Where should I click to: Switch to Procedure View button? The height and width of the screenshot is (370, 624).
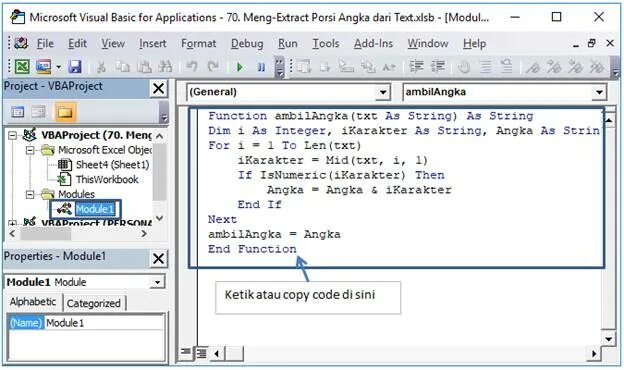[x=185, y=352]
